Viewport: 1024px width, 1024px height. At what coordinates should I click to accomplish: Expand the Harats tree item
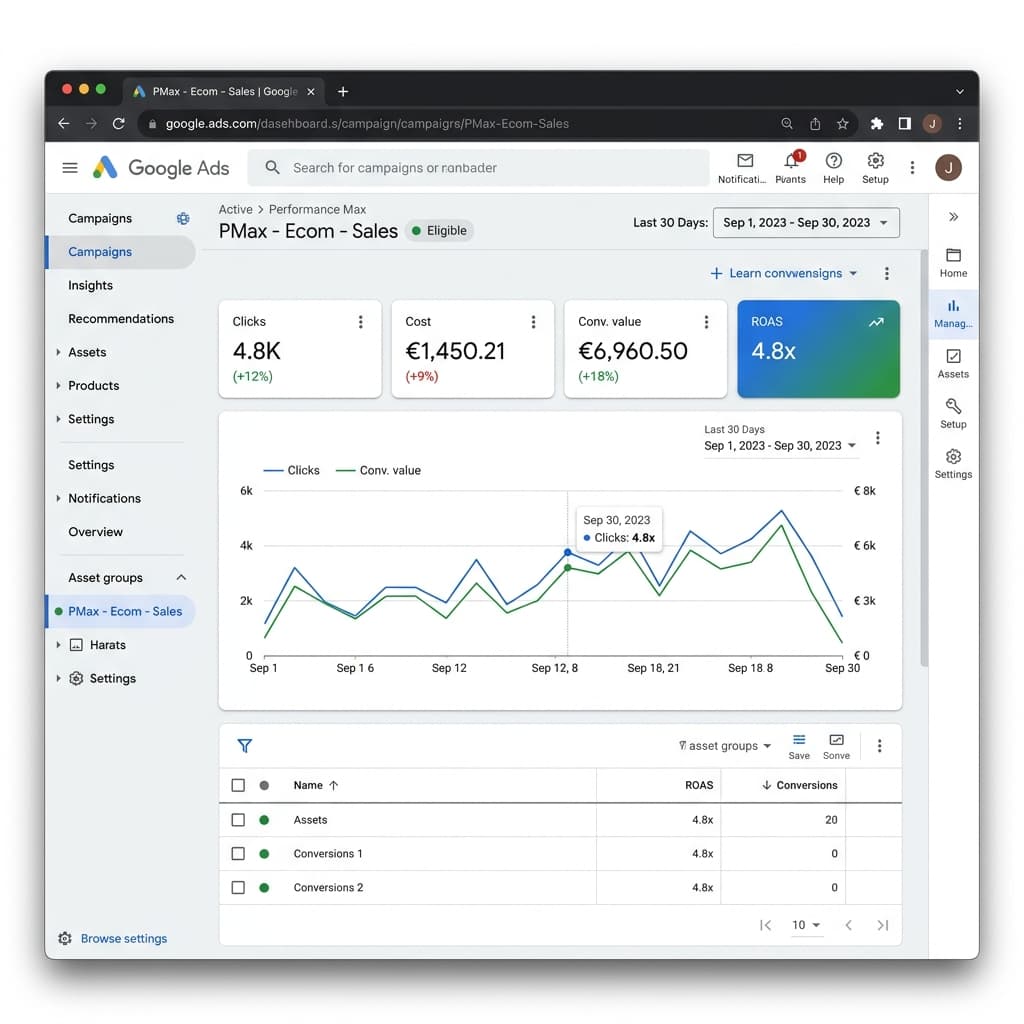coord(58,645)
